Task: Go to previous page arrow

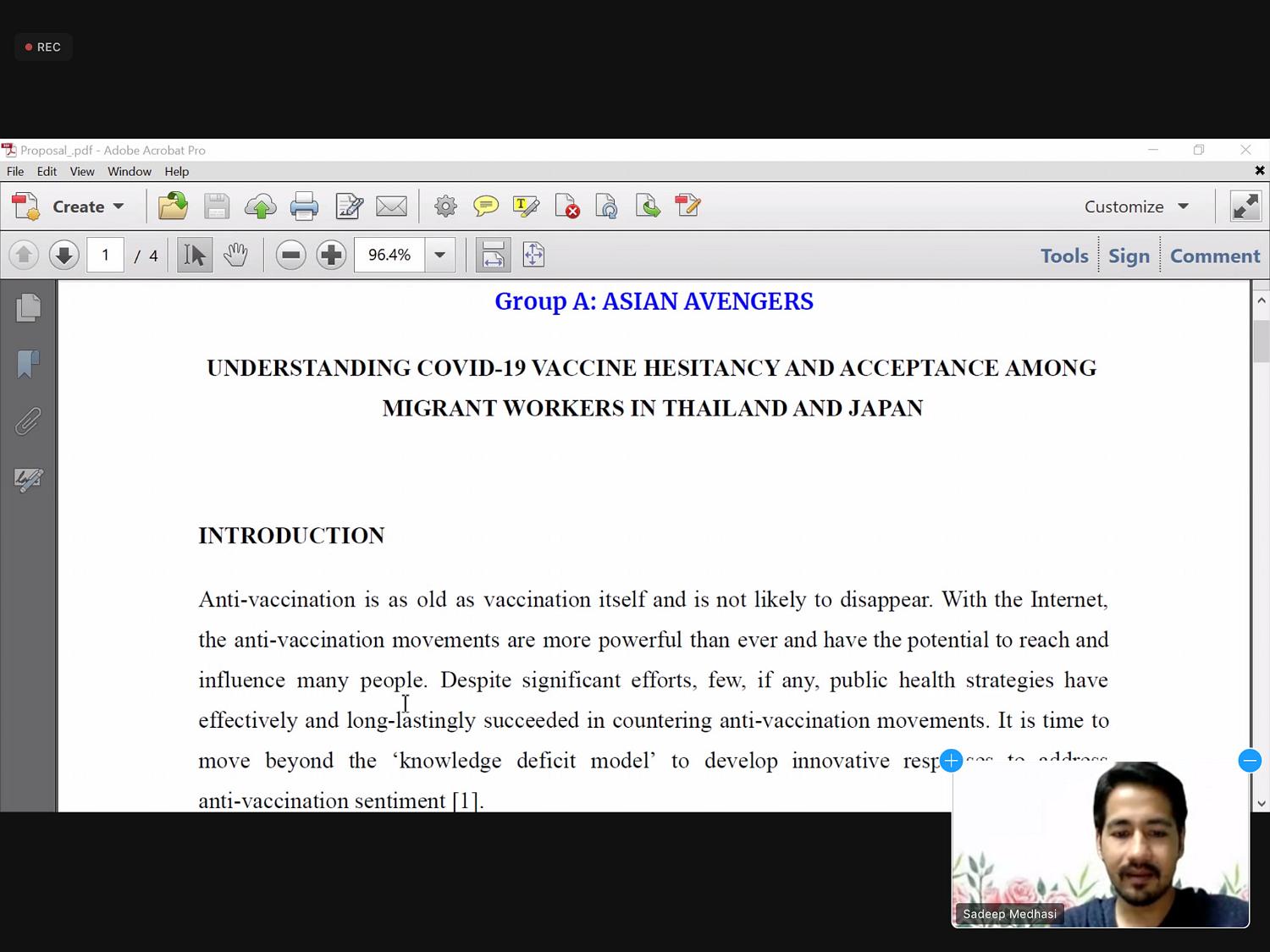Action: (x=24, y=255)
